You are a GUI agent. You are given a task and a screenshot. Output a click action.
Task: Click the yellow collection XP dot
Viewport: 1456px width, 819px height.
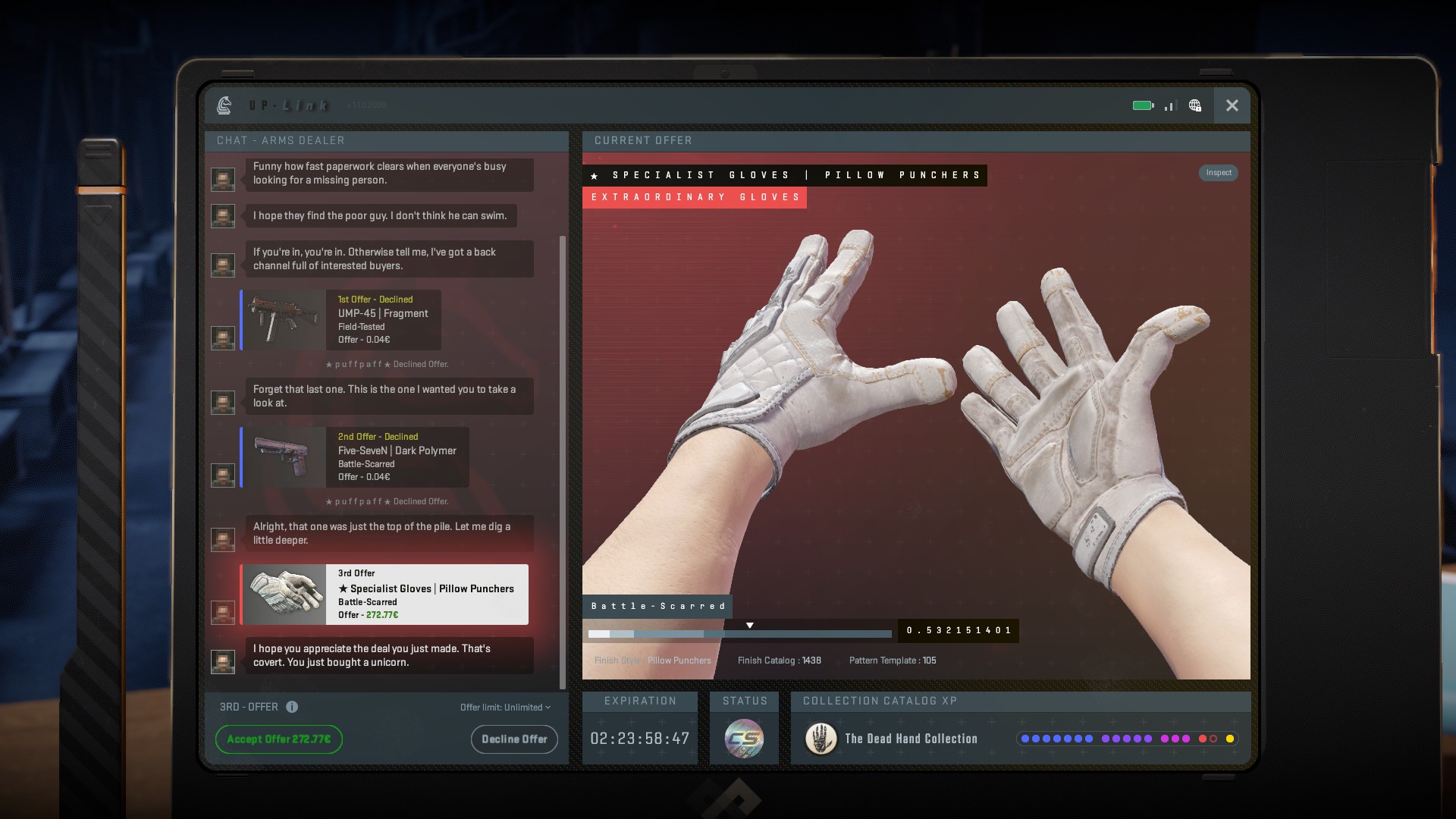(x=1229, y=739)
